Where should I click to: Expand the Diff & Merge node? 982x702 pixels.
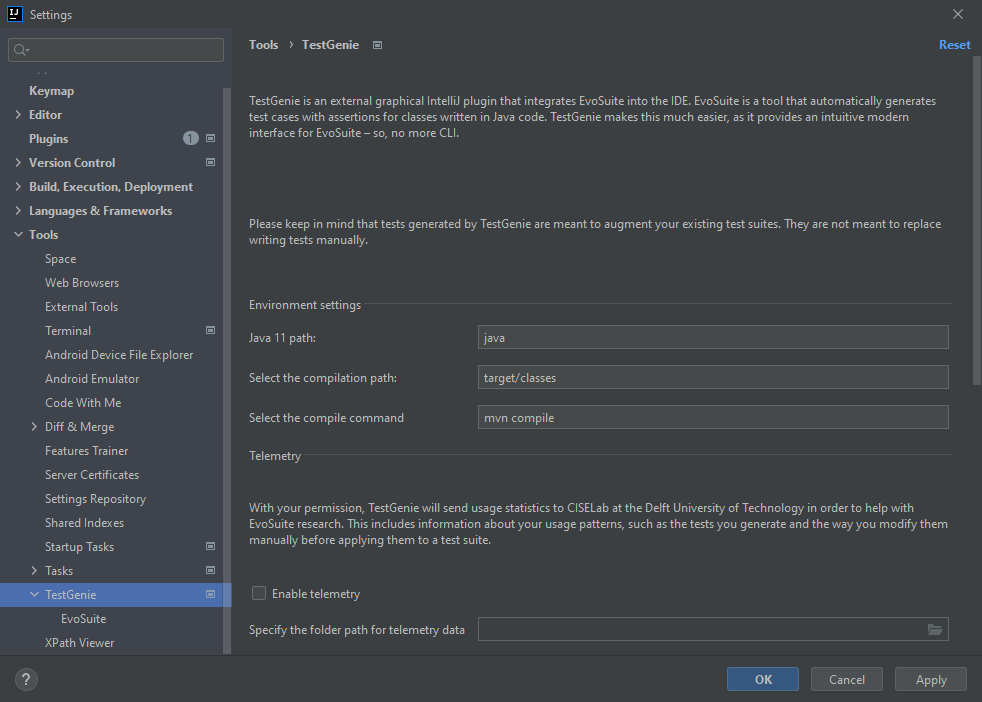[x=34, y=426]
